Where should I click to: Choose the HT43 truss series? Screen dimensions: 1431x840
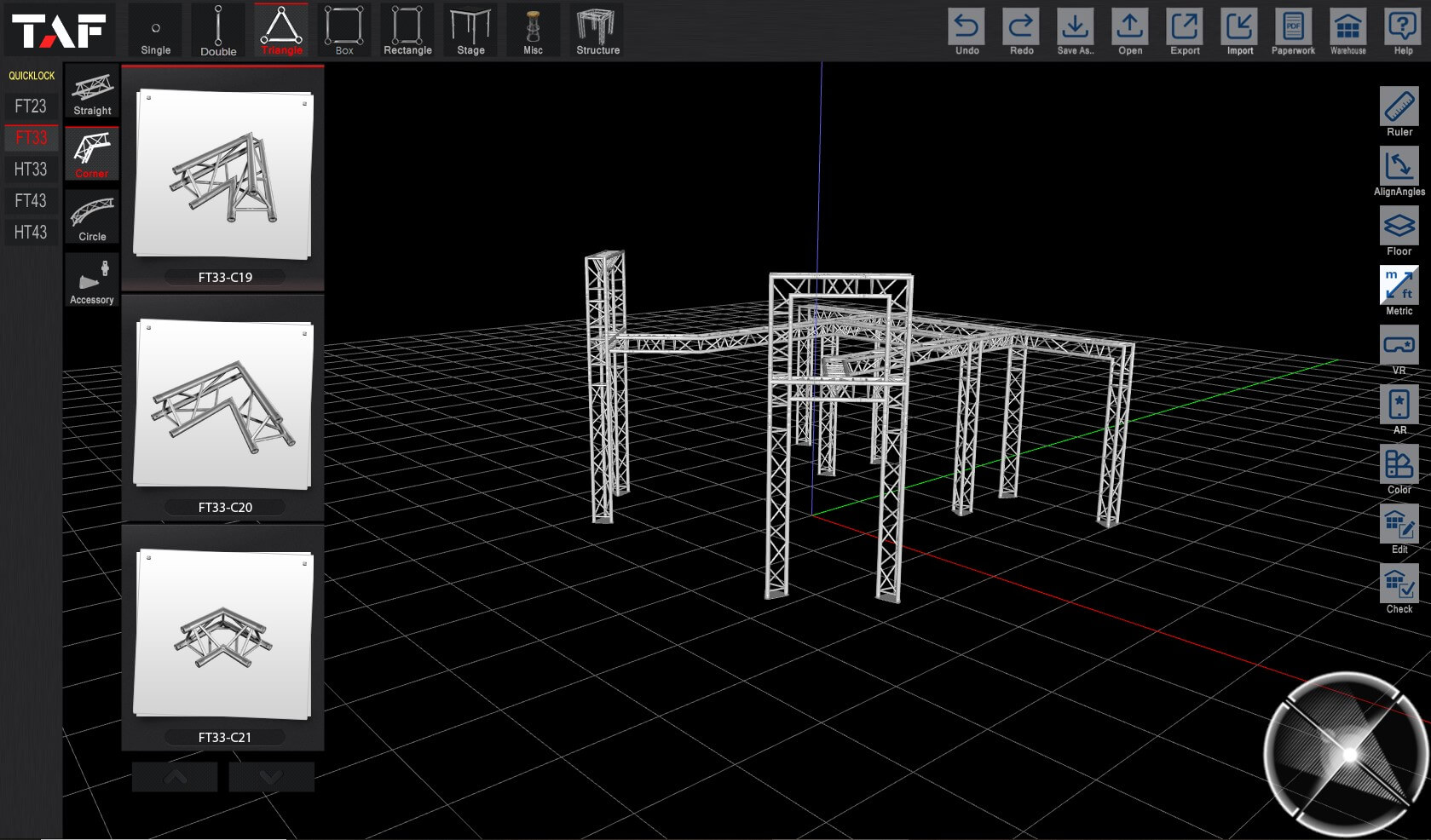tap(31, 232)
